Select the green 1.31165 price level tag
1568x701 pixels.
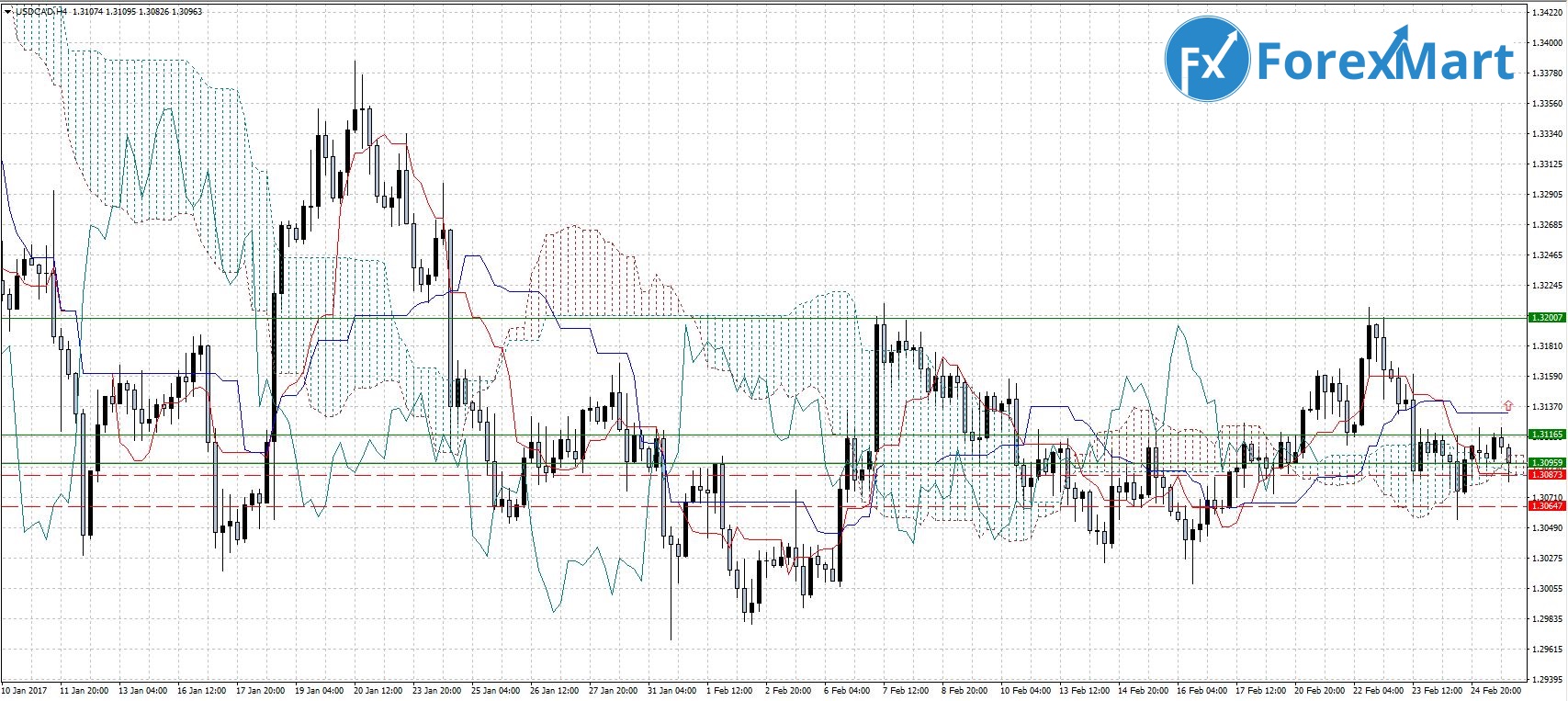(1546, 435)
